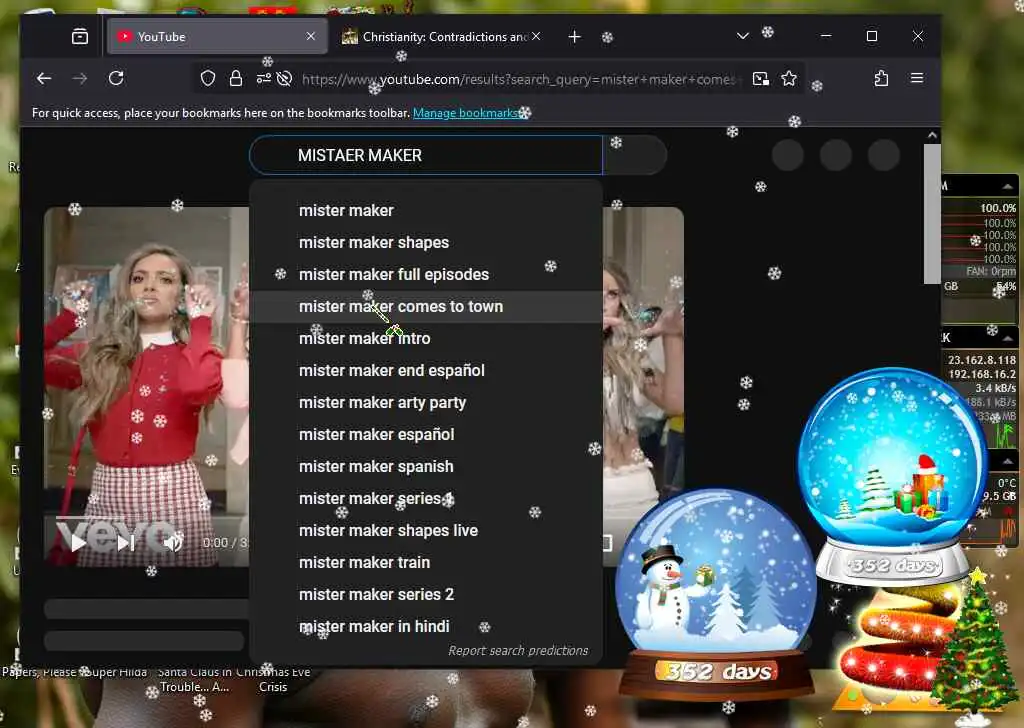Play the Vevo video

[78, 543]
